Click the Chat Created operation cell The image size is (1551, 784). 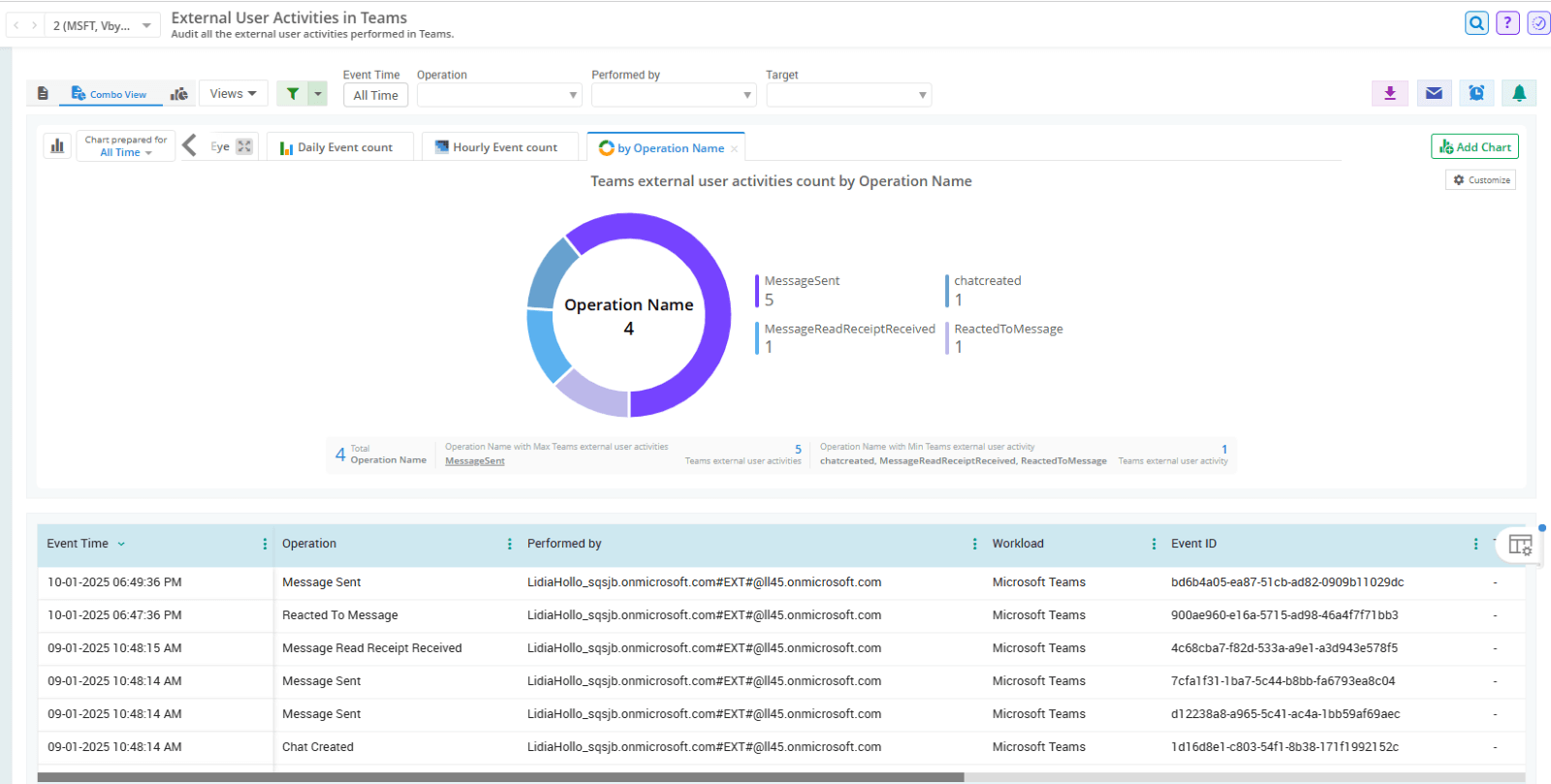(318, 747)
